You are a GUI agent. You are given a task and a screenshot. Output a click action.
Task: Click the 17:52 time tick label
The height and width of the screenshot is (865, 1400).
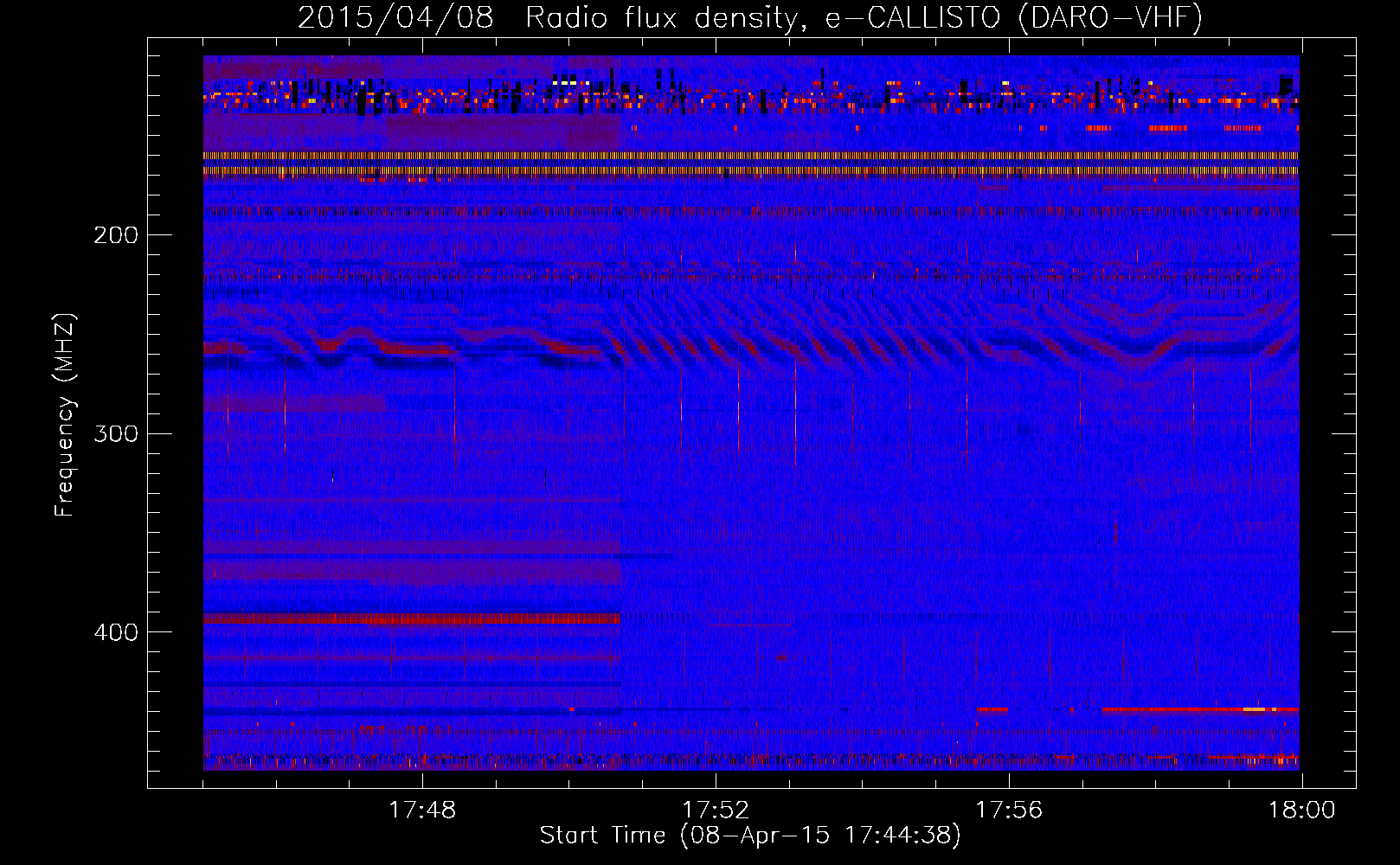pos(716,811)
